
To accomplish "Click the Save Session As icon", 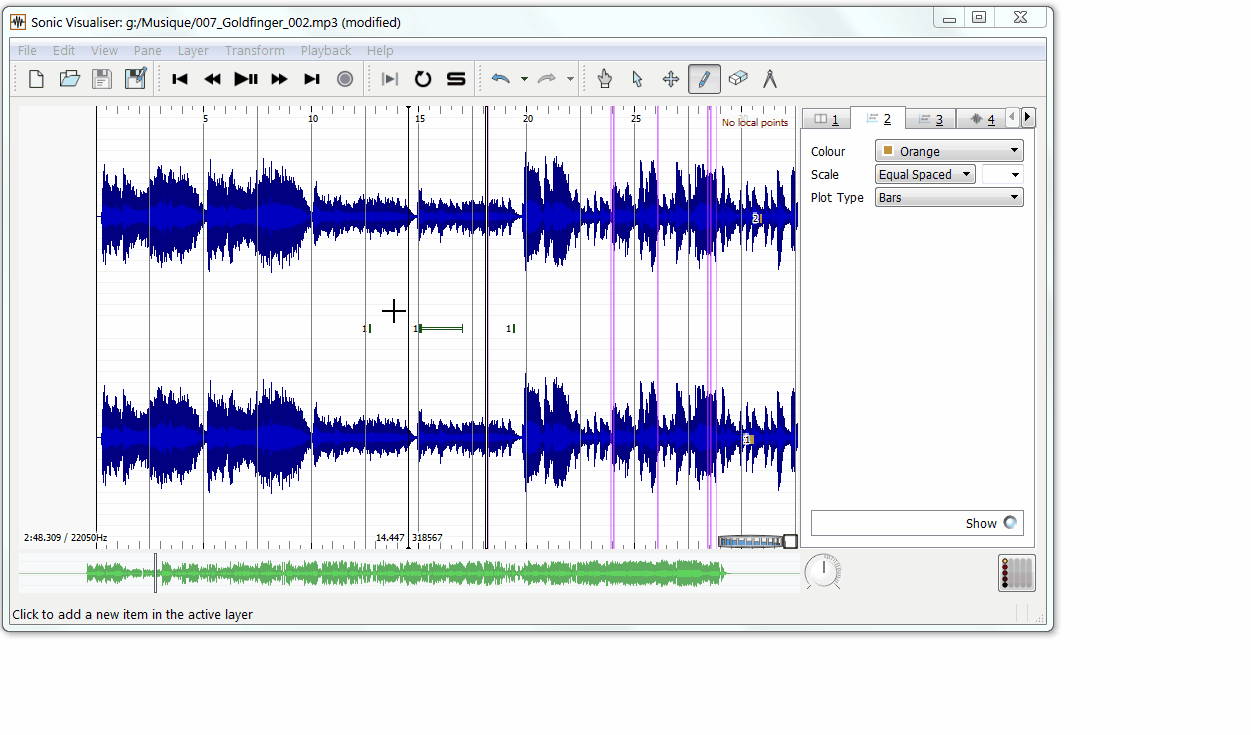I will point(135,79).
